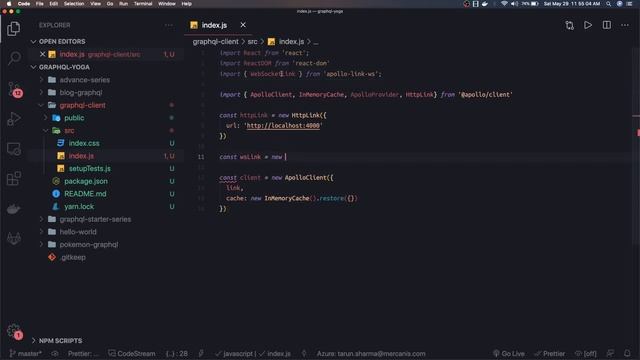
Task: Open index.css in the file tree
Action: (x=84, y=143)
